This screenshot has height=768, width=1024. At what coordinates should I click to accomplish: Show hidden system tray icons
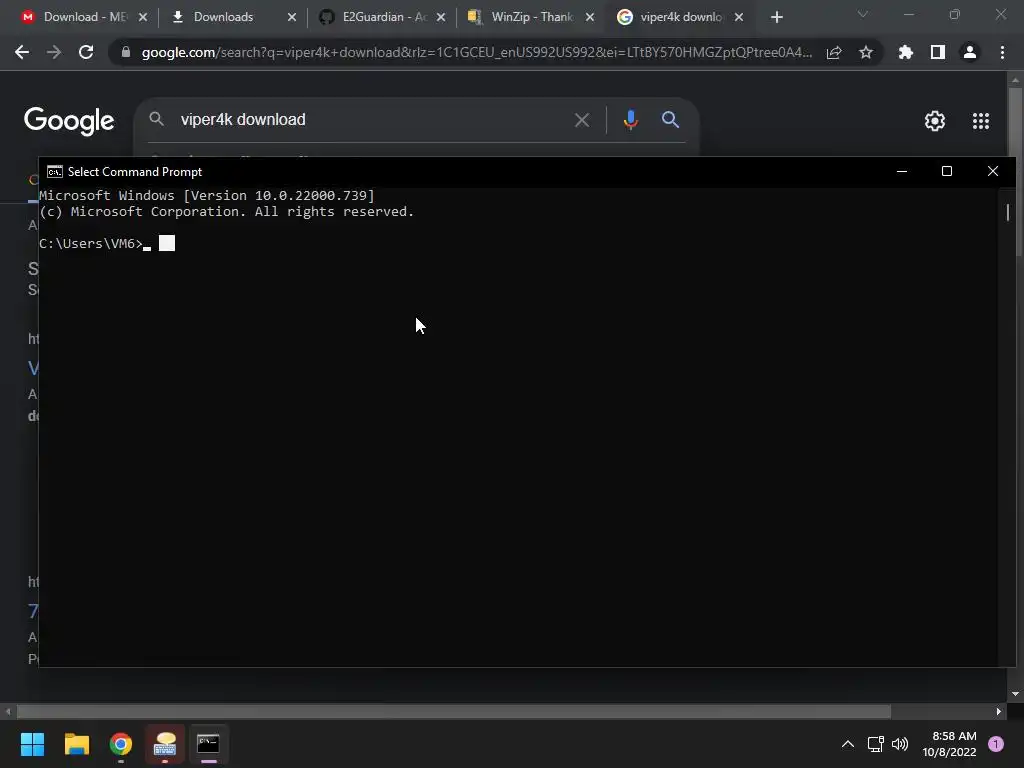[x=848, y=744]
